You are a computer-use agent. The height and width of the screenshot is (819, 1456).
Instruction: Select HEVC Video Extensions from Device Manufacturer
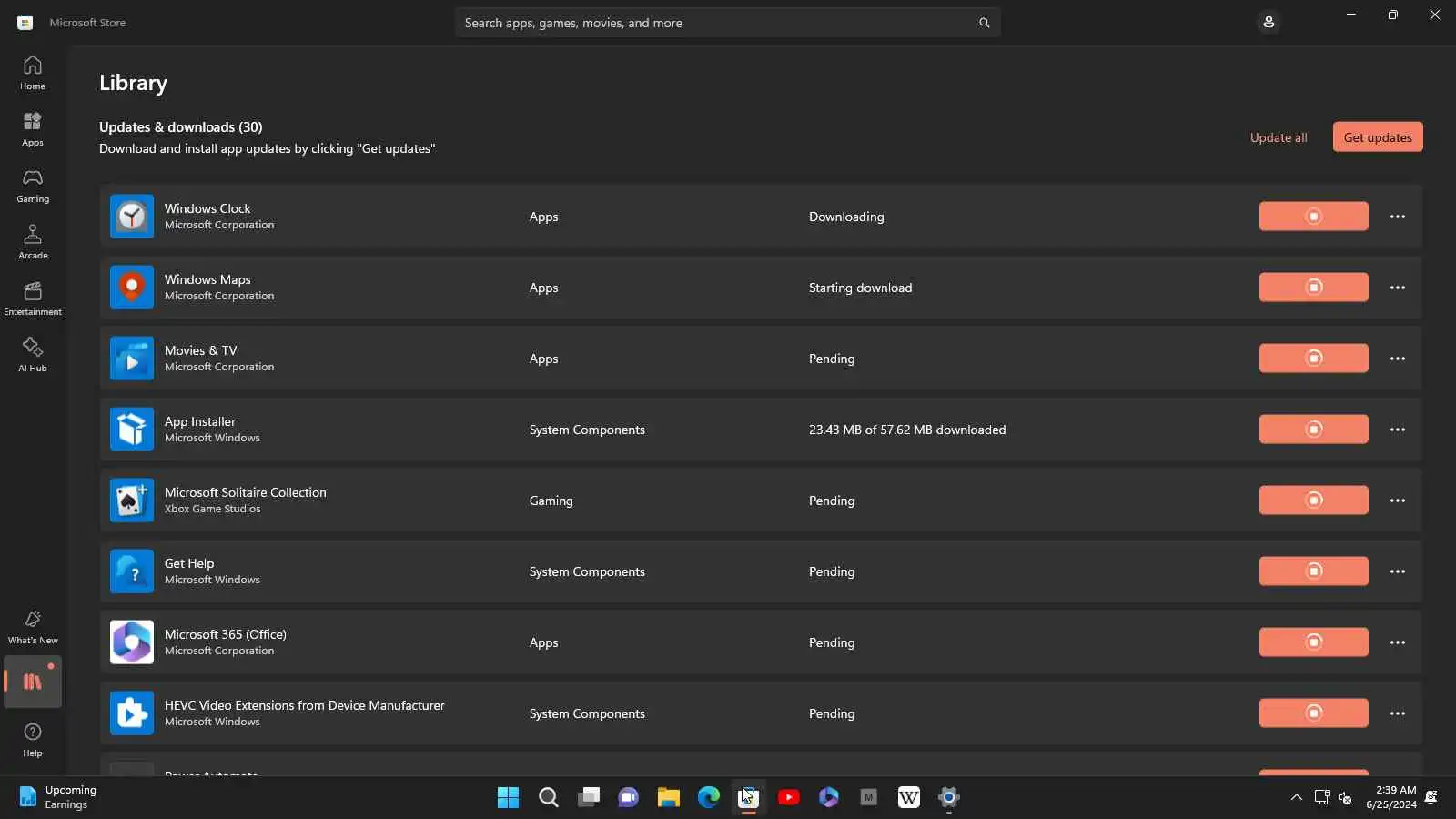coord(305,705)
